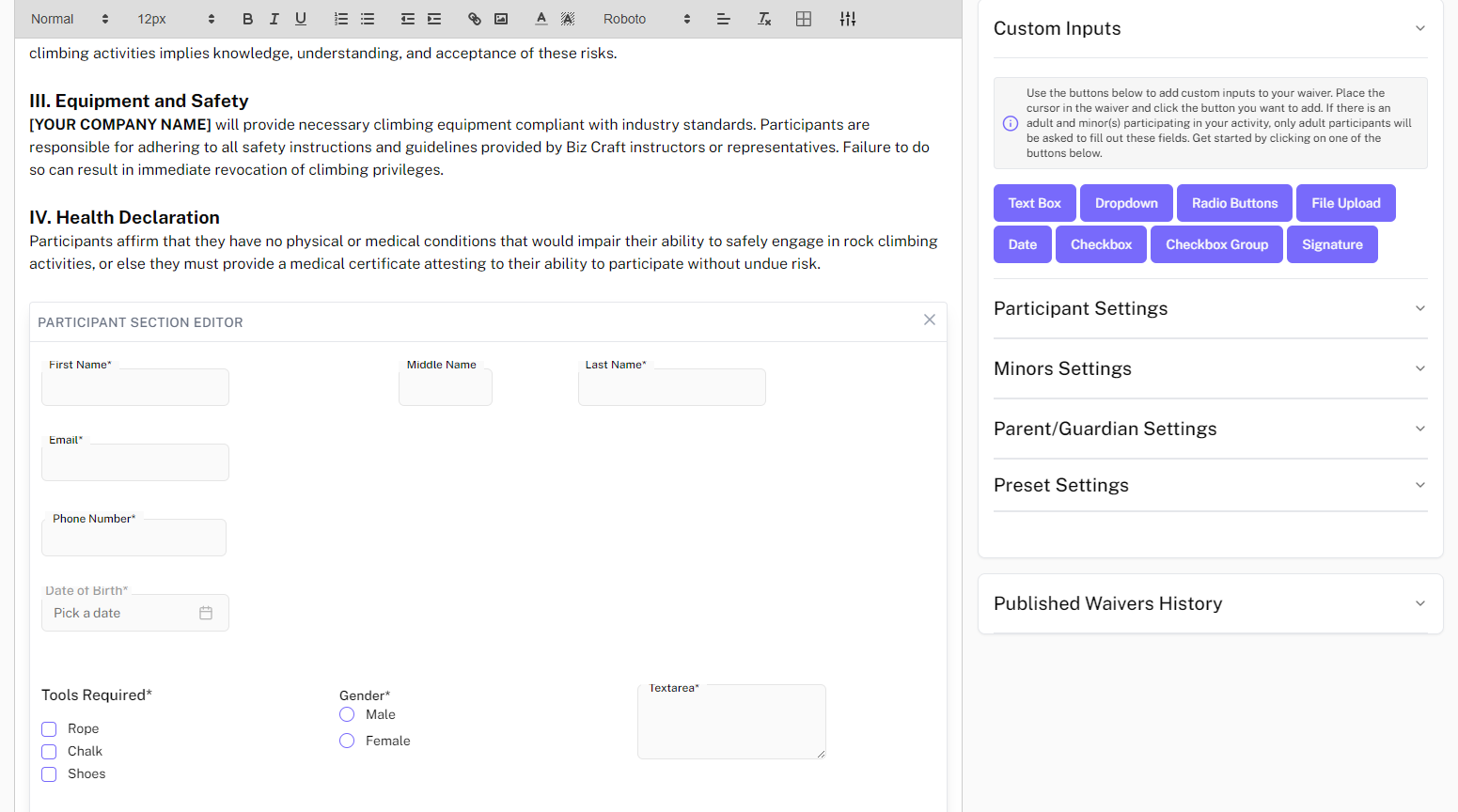Insert an image using the image icon
This screenshot has width=1458, height=812.
[501, 19]
